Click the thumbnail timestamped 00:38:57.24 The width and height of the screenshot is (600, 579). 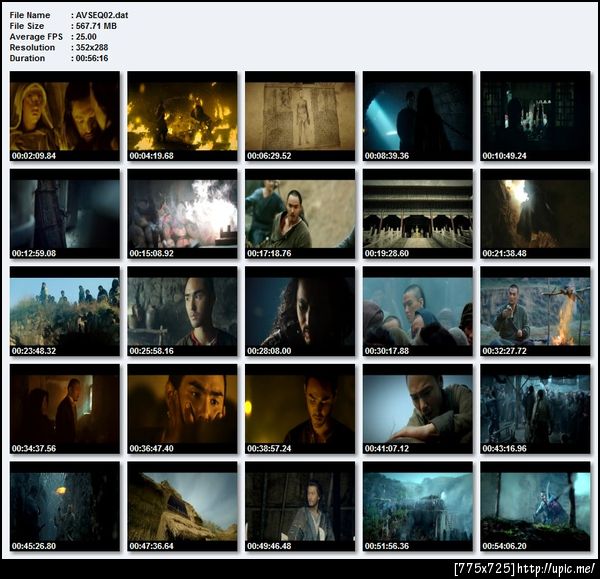300,409
